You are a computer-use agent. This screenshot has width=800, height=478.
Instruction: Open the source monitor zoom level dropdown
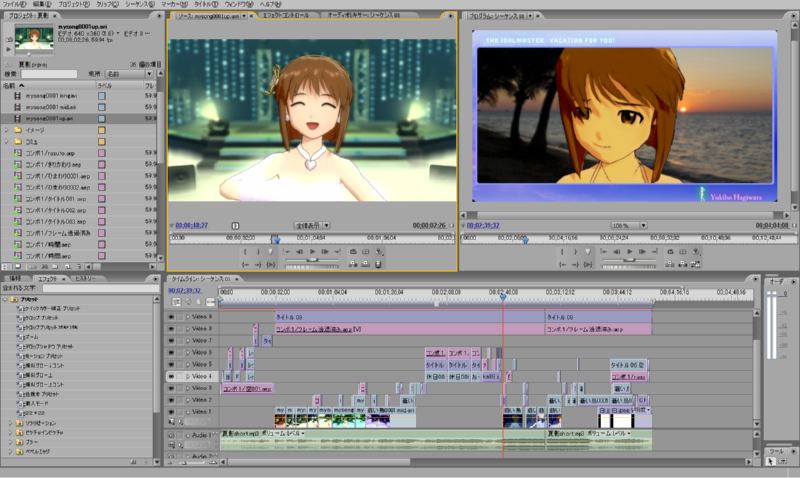coord(313,225)
